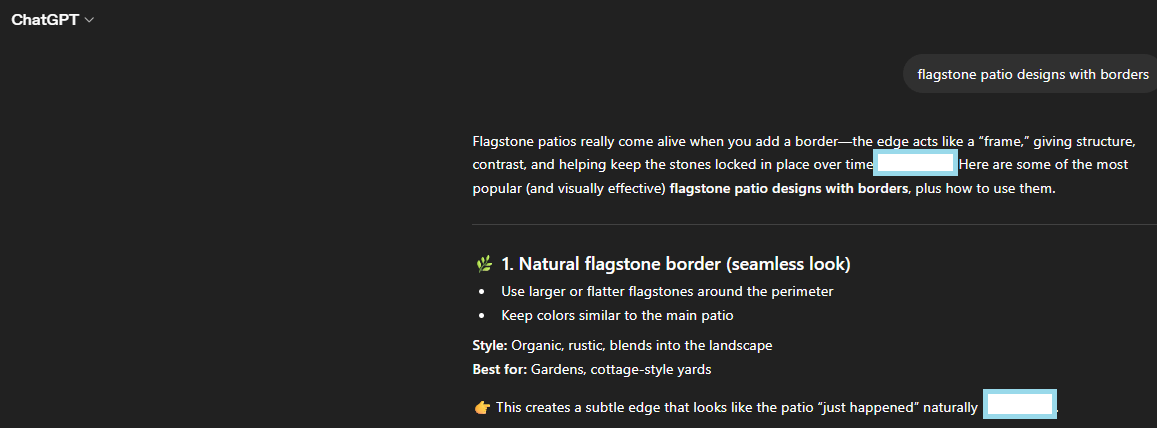Click the text "Gardens, cottage-style yards"

[620, 370]
